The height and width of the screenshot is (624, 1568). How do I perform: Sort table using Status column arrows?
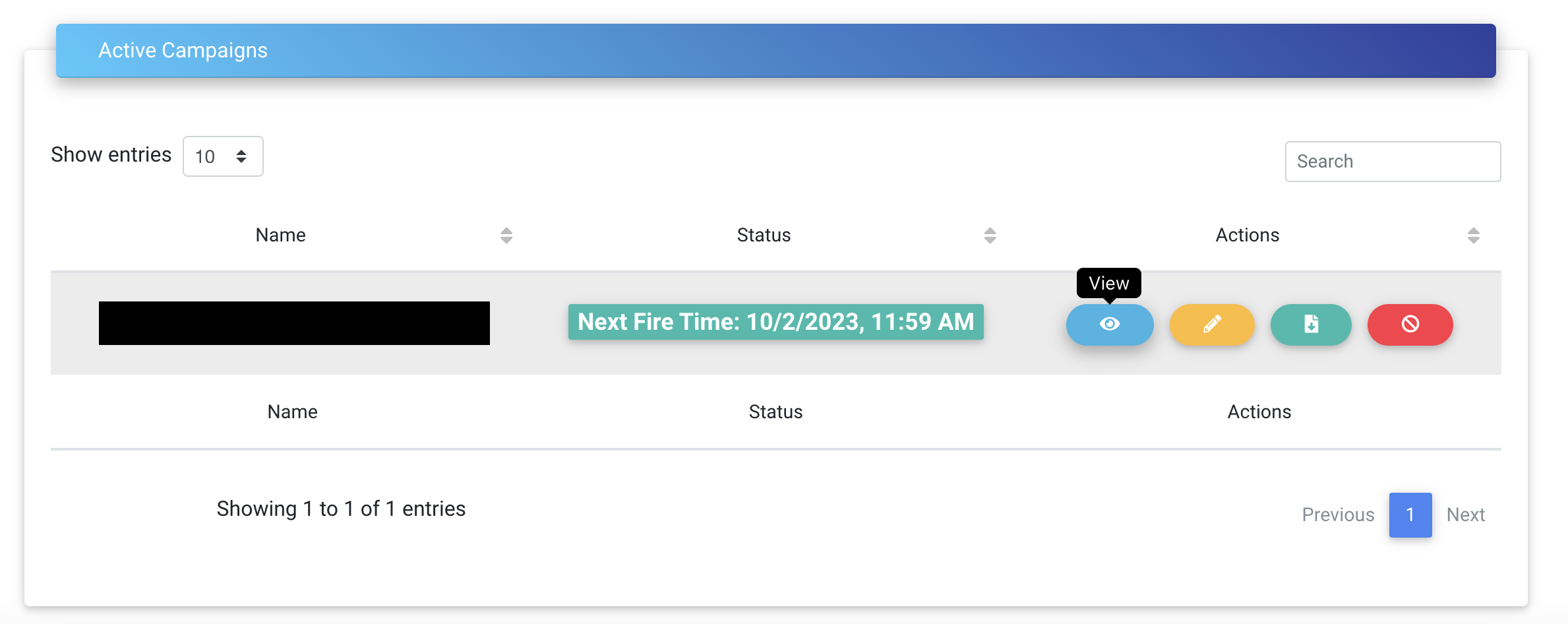pyautogui.click(x=990, y=235)
